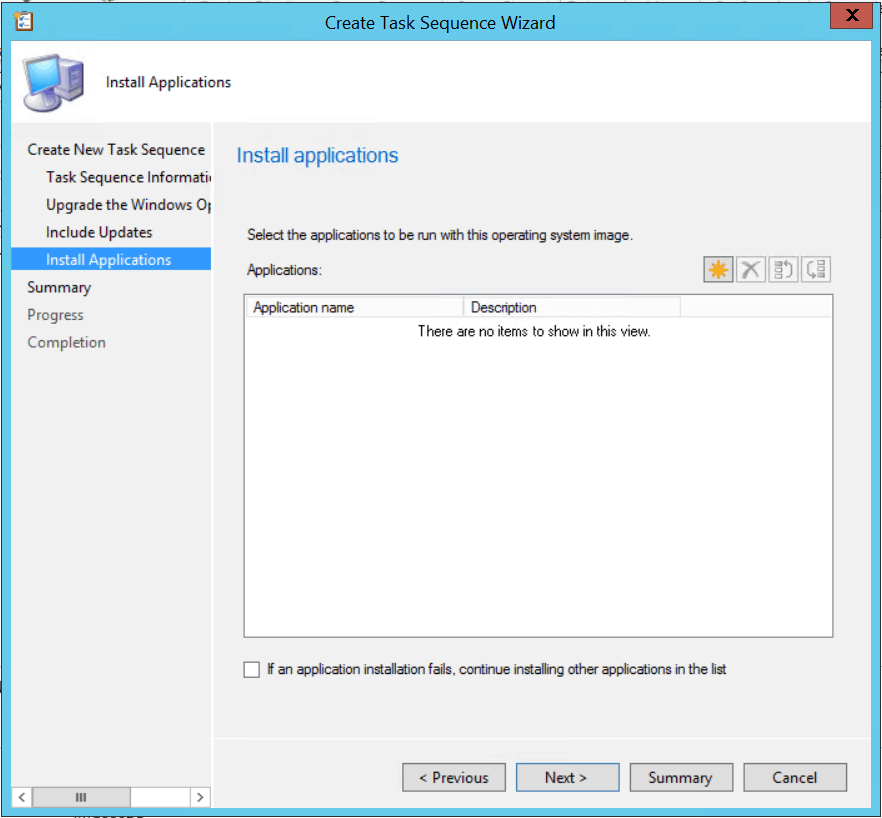This screenshot has width=882, height=818.
Task: Click the 'Applications:' label
Action: [x=285, y=270]
